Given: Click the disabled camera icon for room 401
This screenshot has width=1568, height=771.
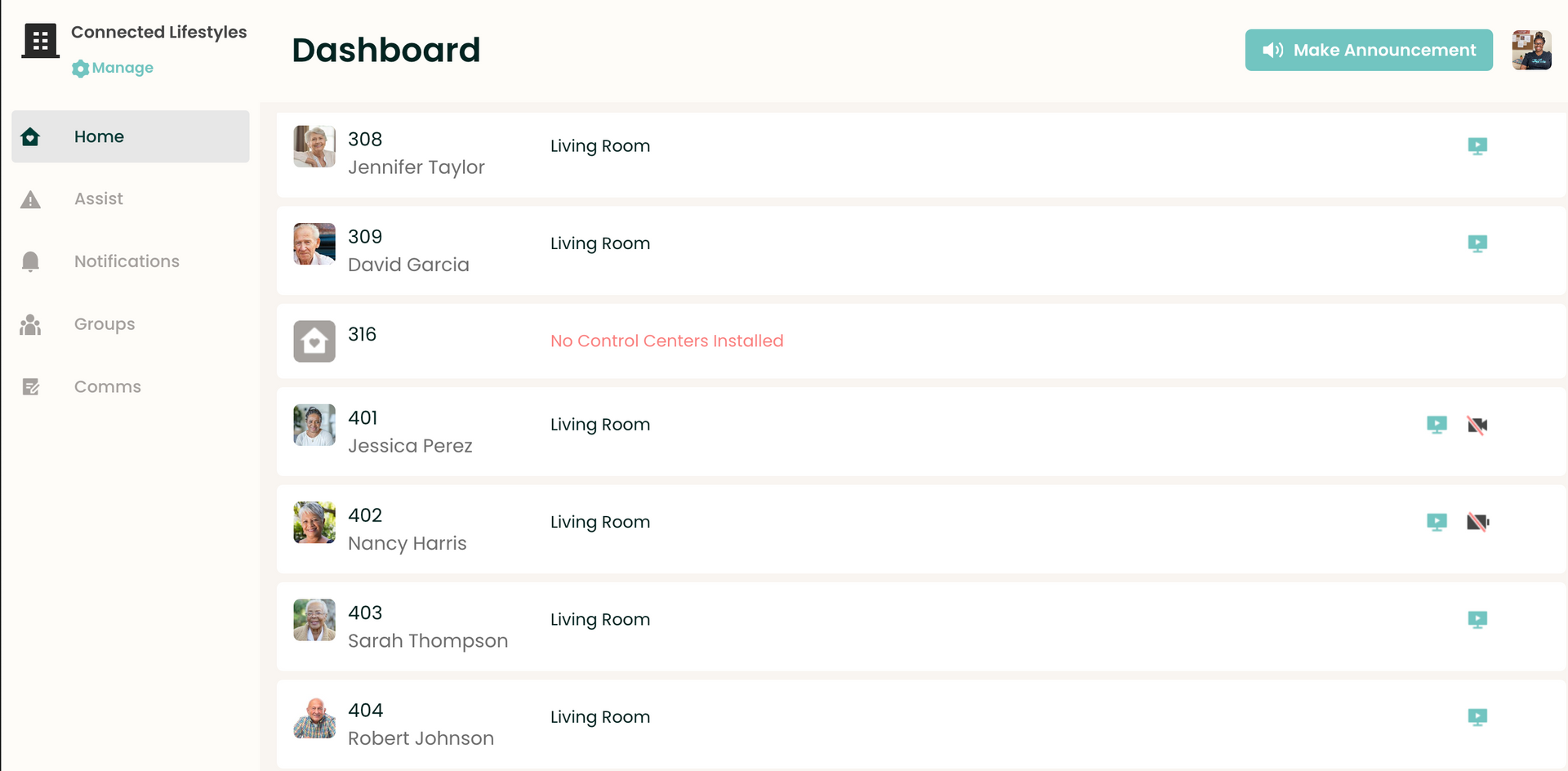Looking at the screenshot, I should point(1477,425).
